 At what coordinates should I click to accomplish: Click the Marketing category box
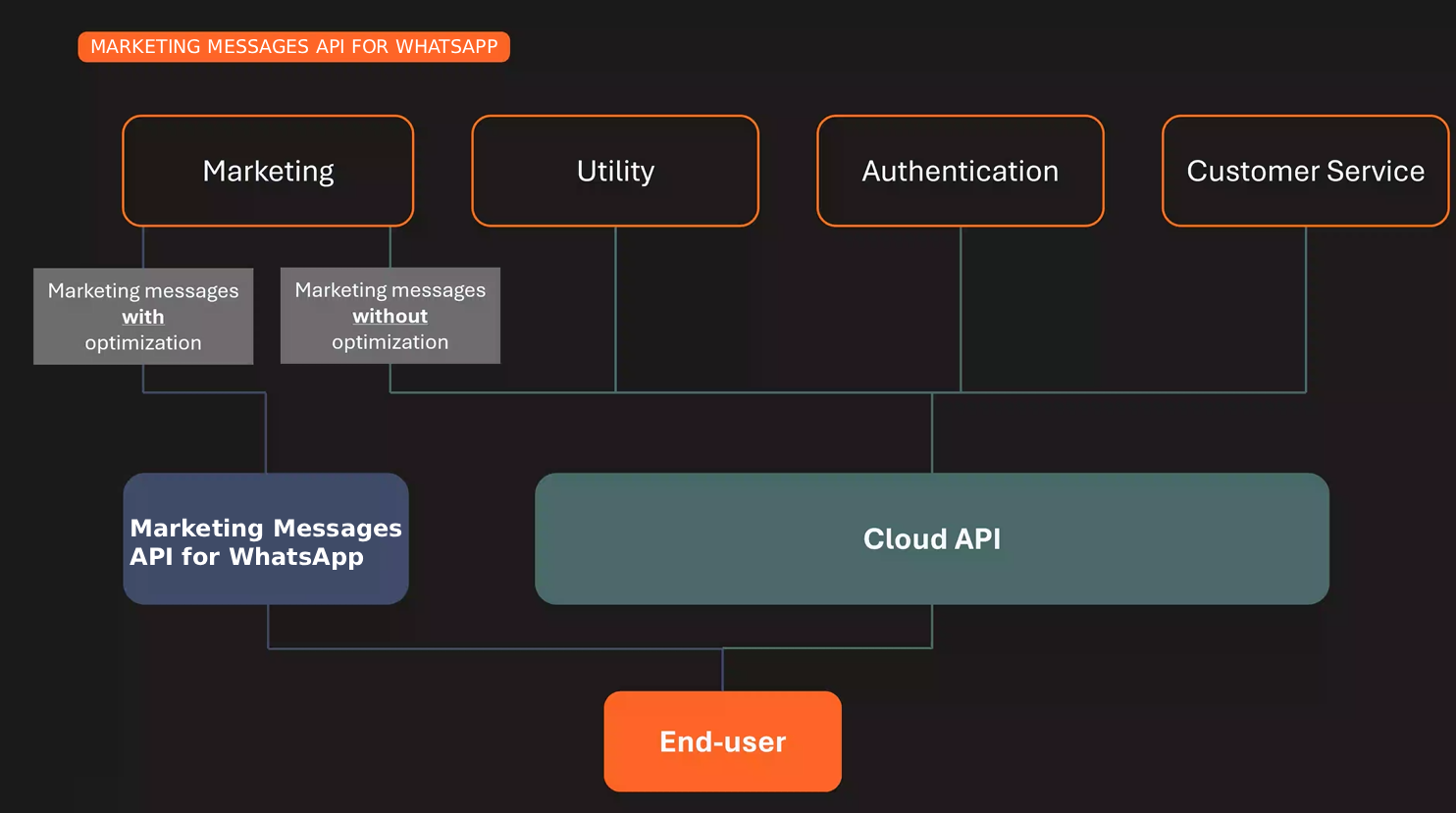click(267, 171)
